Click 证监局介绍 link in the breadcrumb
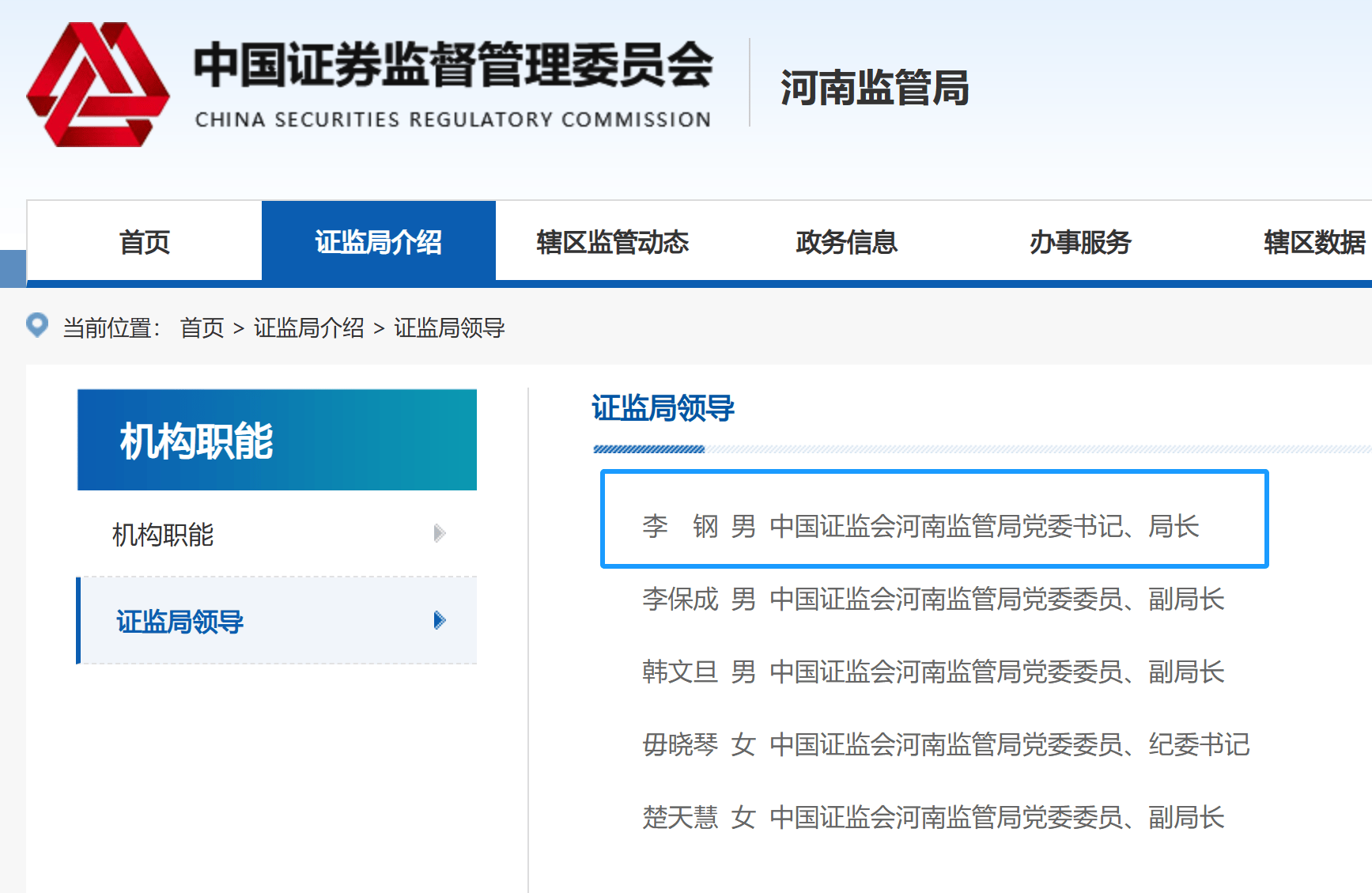The image size is (1372, 893). coord(309,327)
